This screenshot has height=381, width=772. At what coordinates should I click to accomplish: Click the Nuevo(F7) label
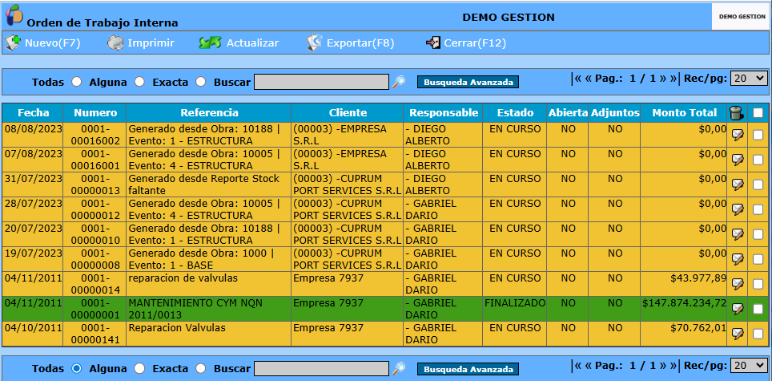(x=53, y=43)
